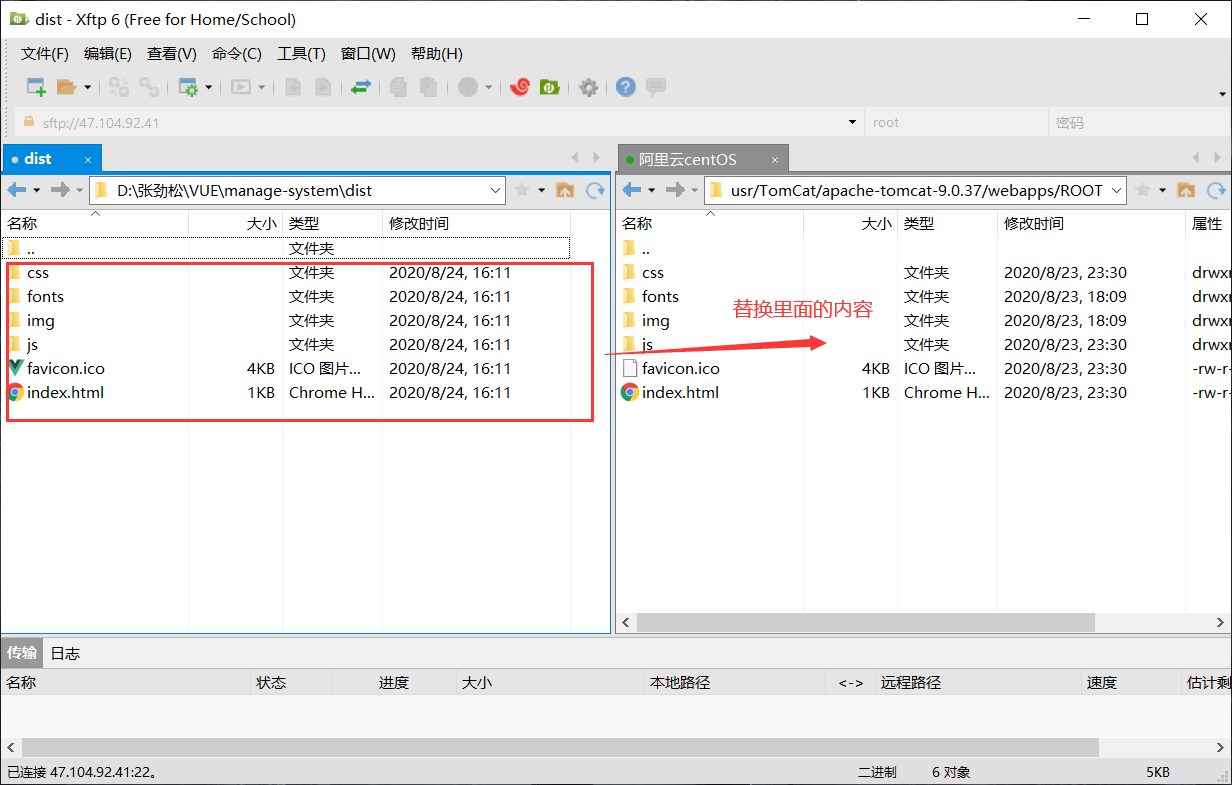The width and height of the screenshot is (1232, 785).
Task: Click the grey globe toolbar icon
Action: pyautogui.click(x=468, y=87)
